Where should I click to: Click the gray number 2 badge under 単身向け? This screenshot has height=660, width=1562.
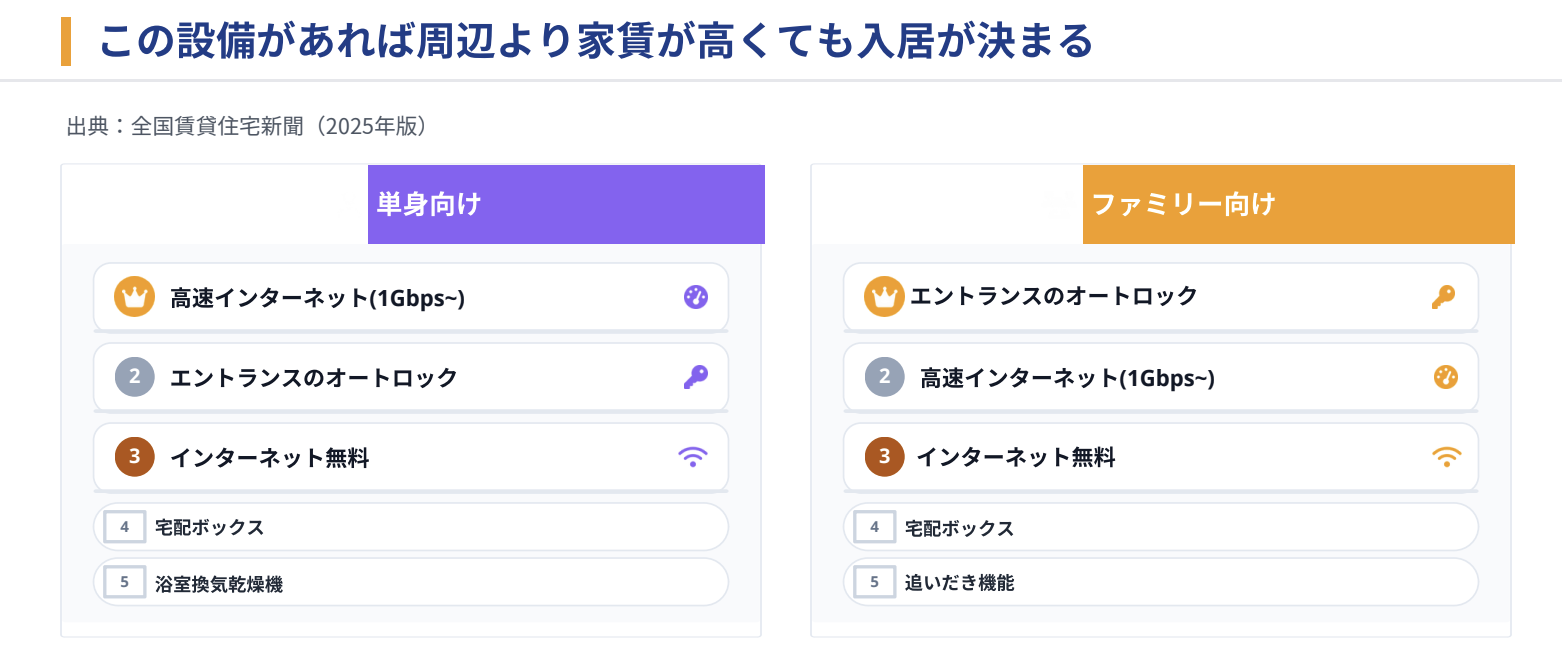tap(134, 377)
